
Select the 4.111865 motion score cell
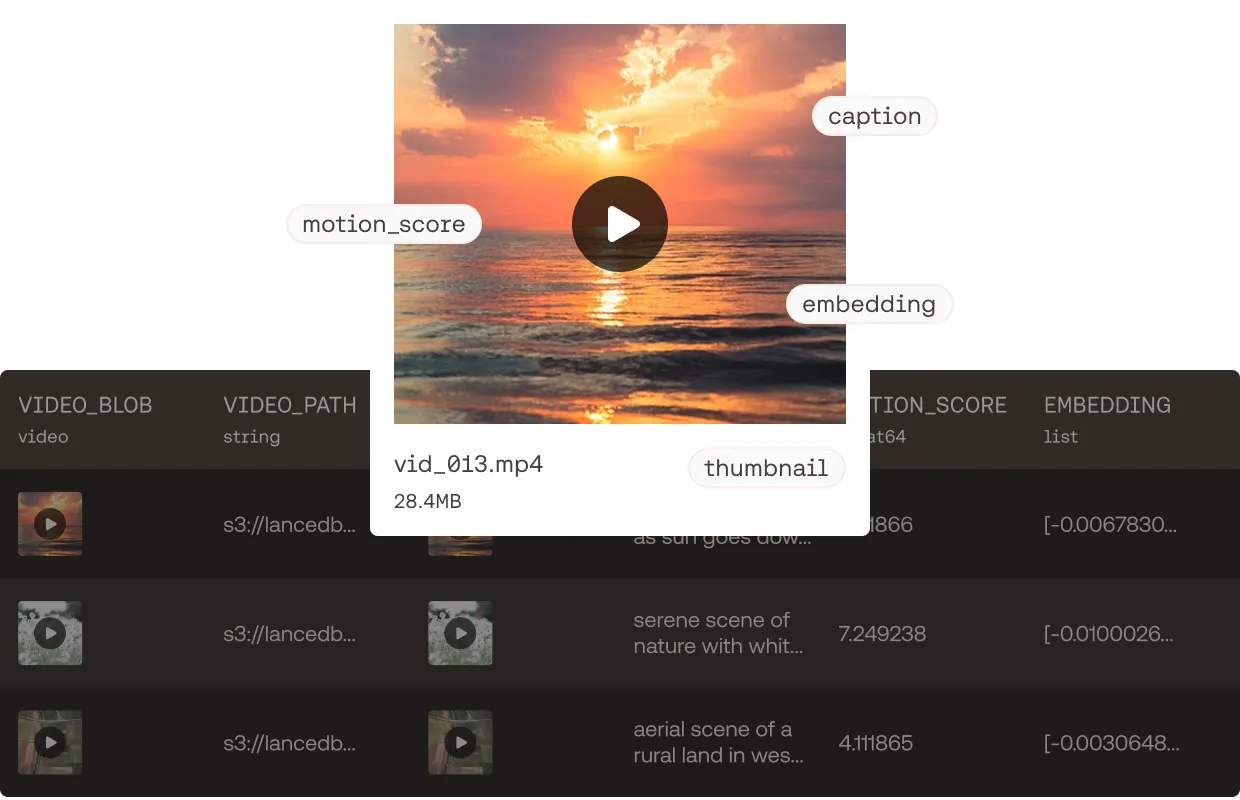tap(876, 743)
